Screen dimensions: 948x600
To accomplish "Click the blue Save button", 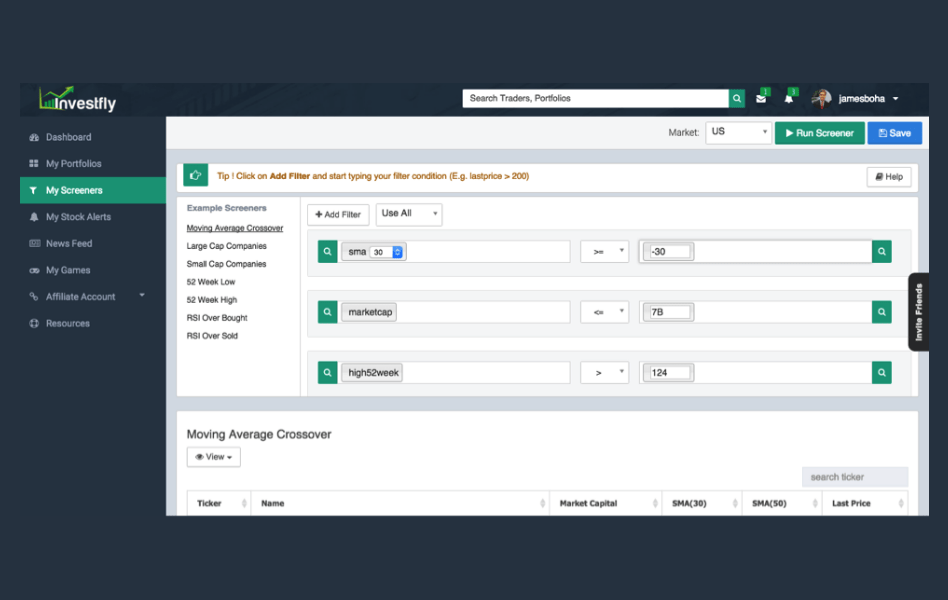I will 894,133.
